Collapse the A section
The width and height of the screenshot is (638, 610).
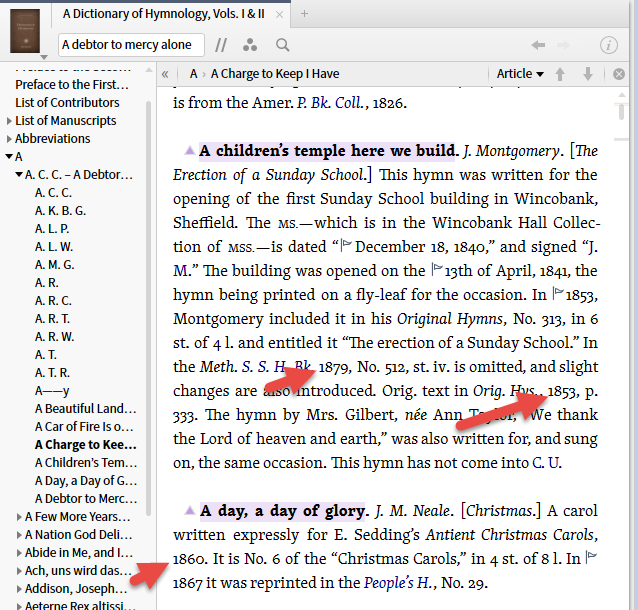click(x=9, y=156)
